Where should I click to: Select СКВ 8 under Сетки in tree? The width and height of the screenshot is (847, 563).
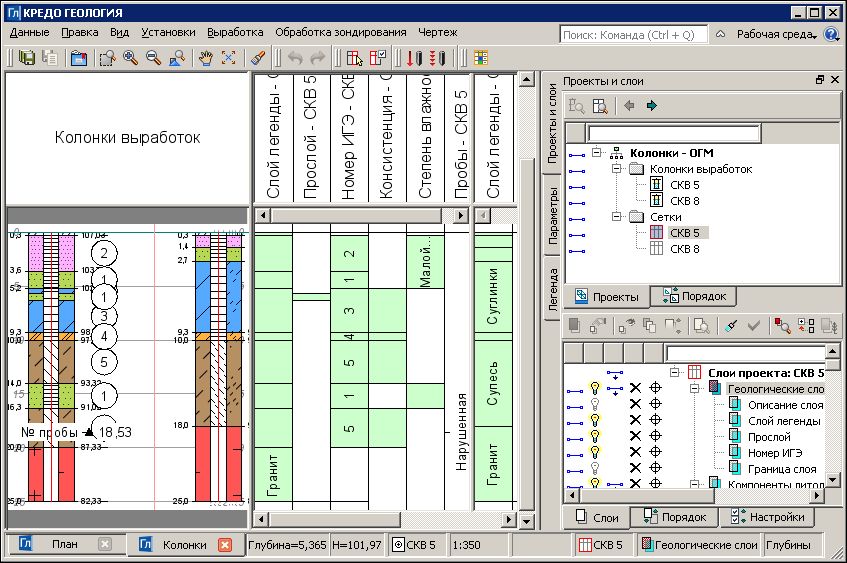(x=684, y=249)
